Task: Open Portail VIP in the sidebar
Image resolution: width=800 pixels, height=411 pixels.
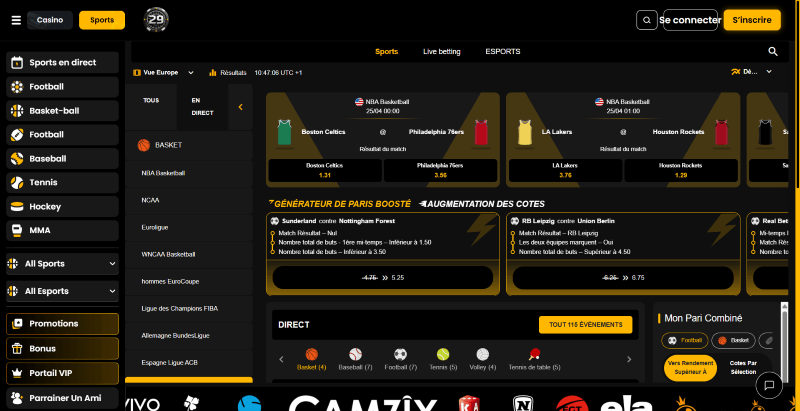Action: pyautogui.click(x=62, y=373)
